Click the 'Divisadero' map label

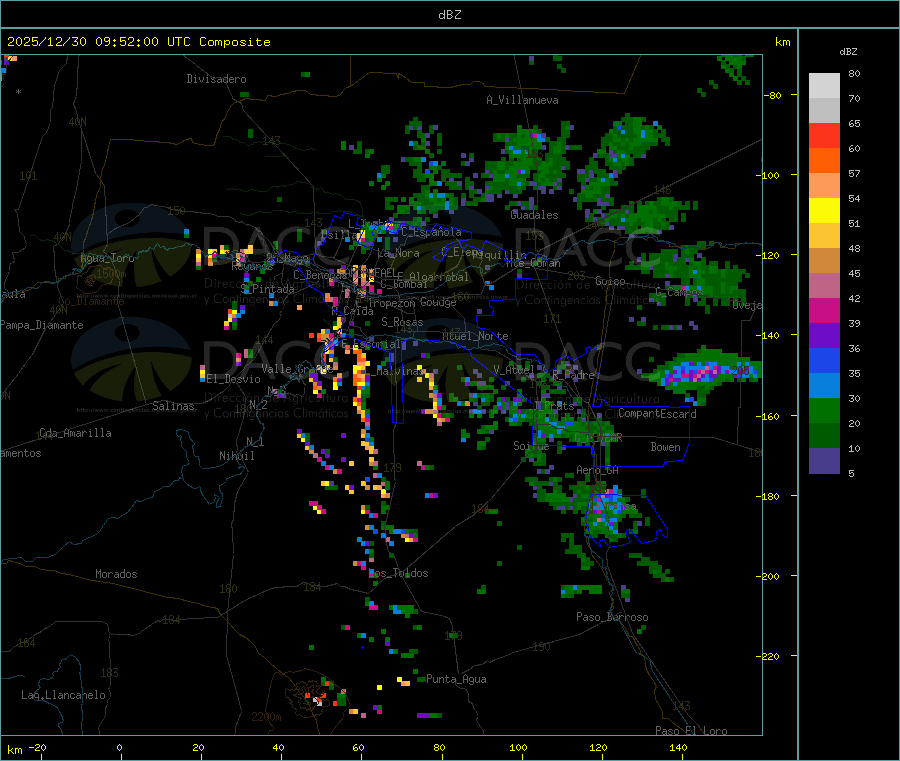[x=216, y=79]
